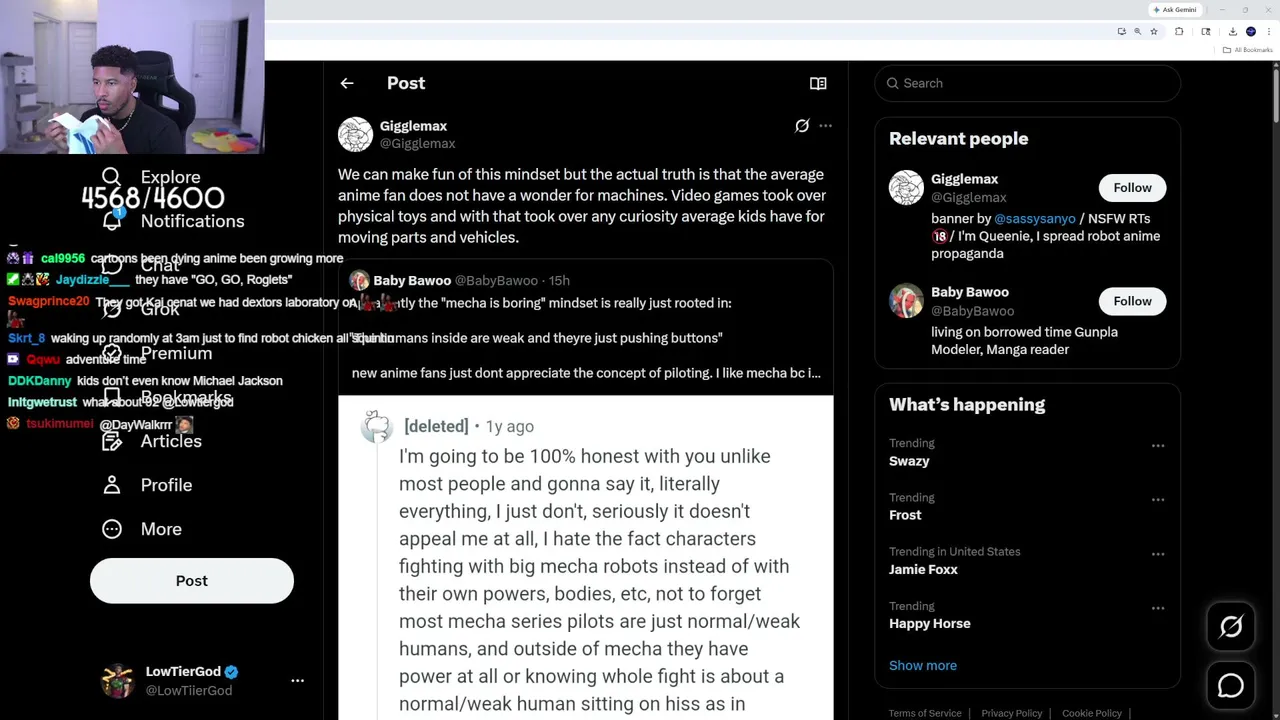Open the @sassysanyo profile link
Viewport: 1280px width, 720px height.
click(x=1034, y=218)
